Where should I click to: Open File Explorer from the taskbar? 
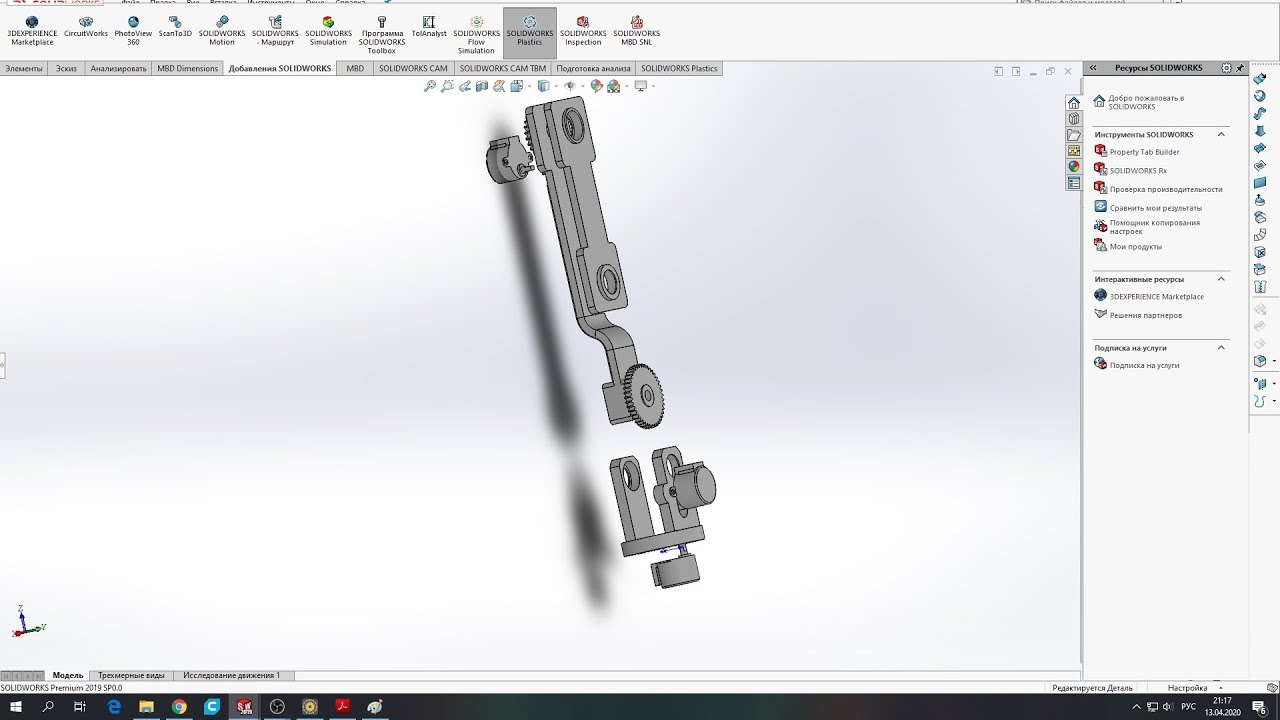click(147, 707)
